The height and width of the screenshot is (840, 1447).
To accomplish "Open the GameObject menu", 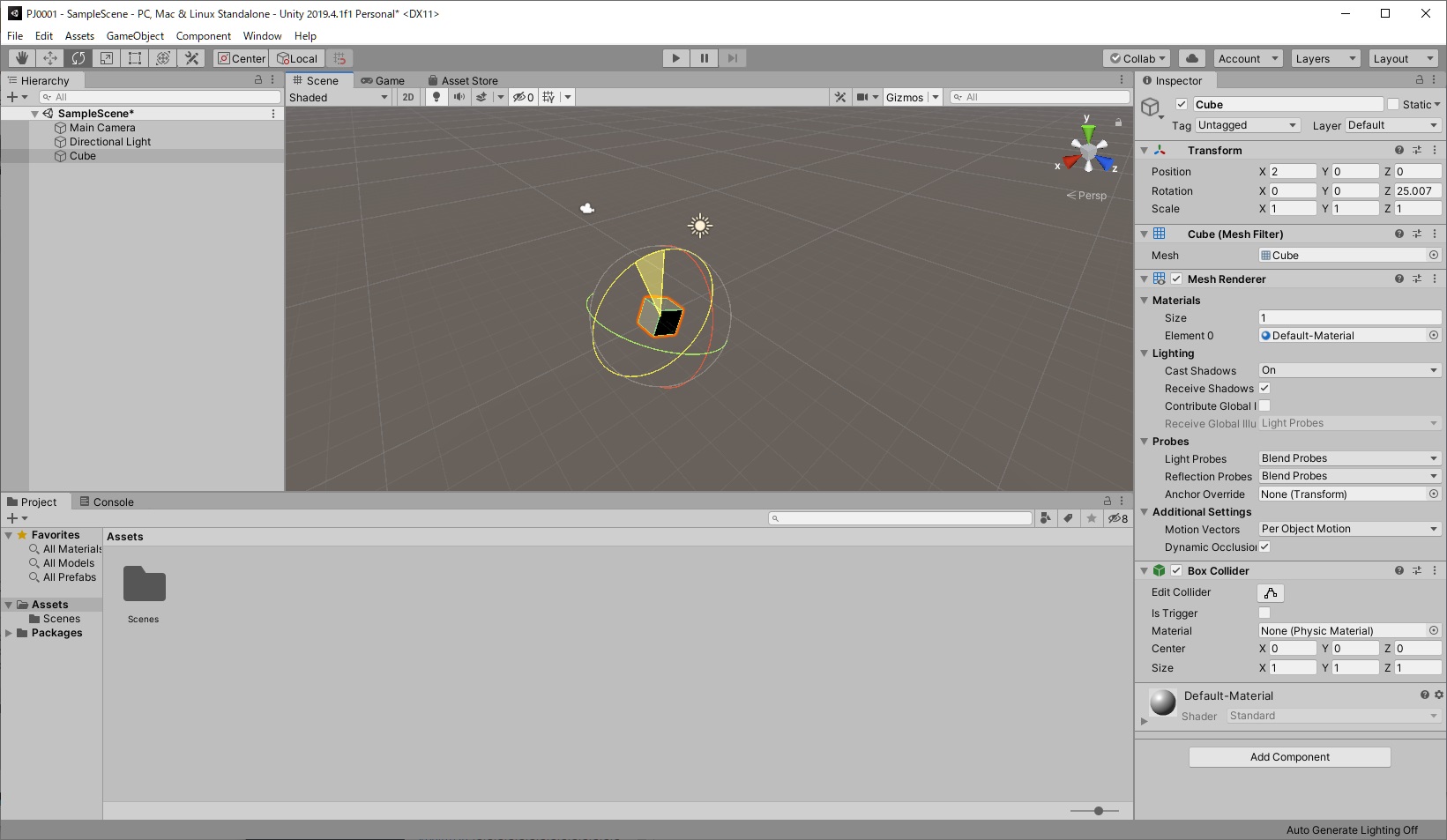I will tap(135, 36).
